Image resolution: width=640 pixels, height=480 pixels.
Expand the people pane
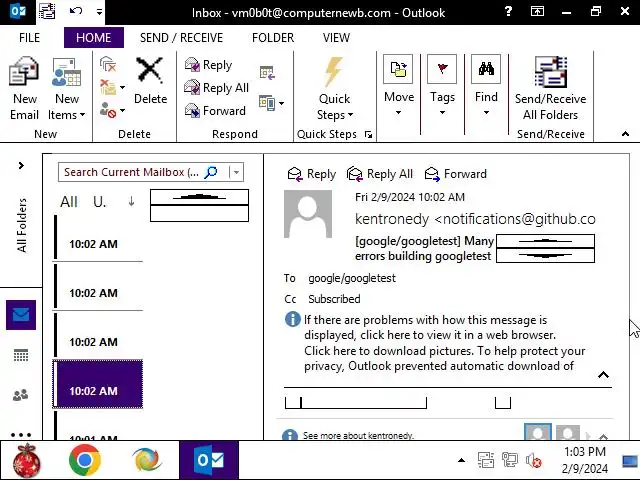(603, 437)
